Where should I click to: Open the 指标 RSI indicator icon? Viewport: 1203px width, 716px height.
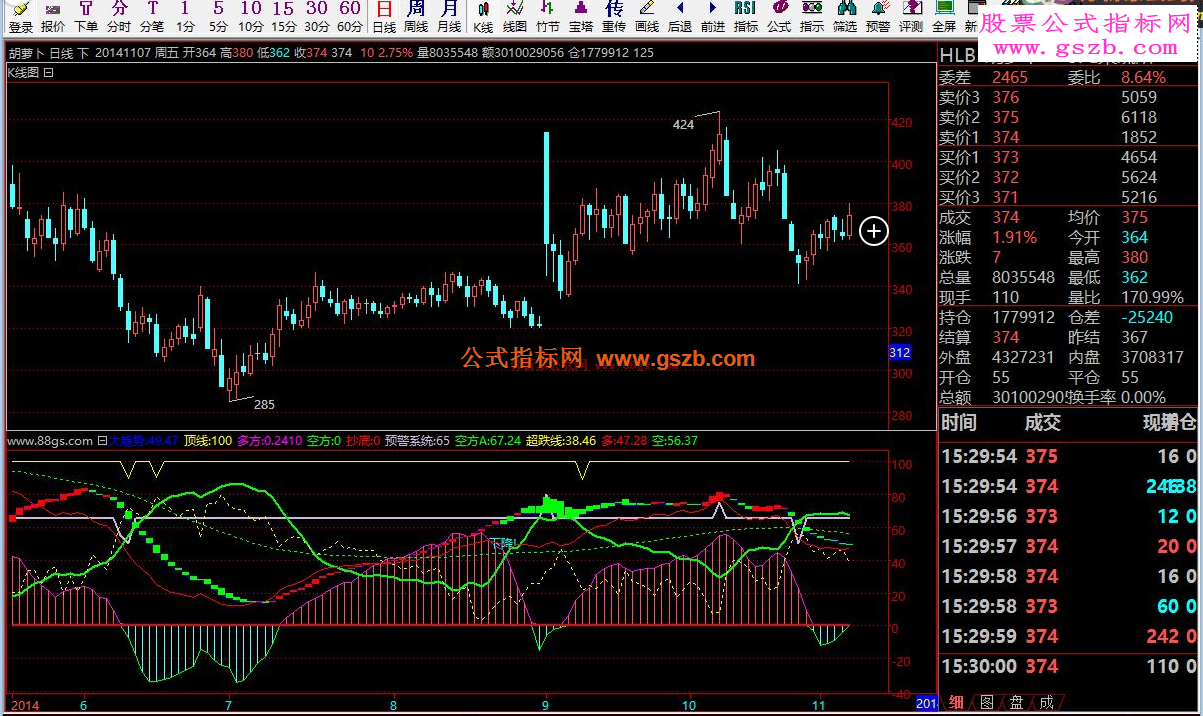coord(746,17)
